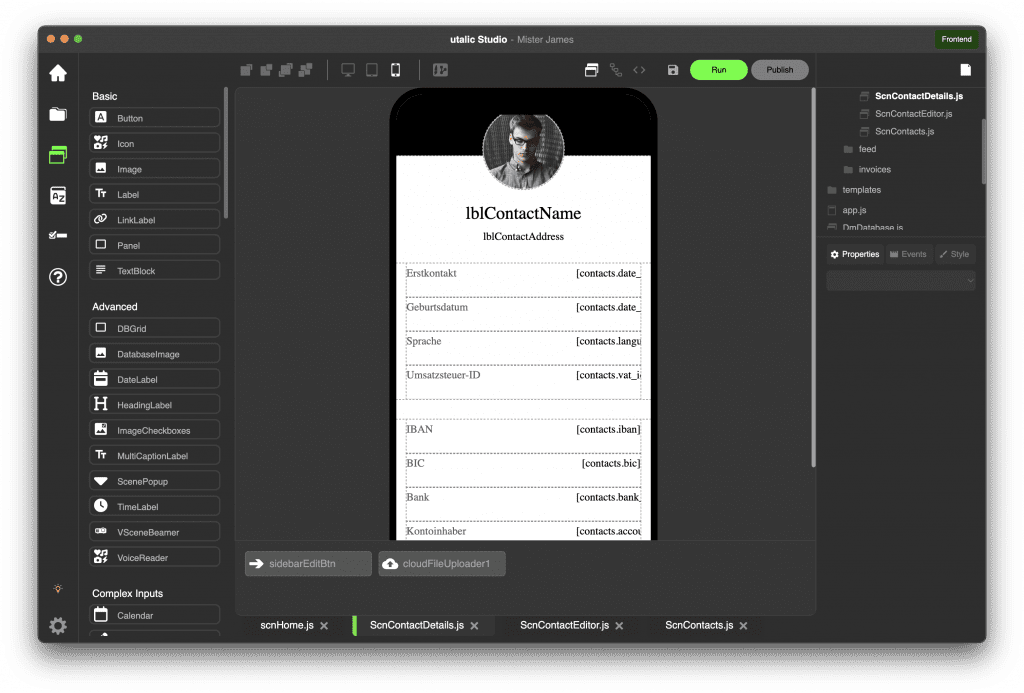Expand the feed folder
The width and height of the screenshot is (1024, 693).
pyautogui.click(x=866, y=149)
